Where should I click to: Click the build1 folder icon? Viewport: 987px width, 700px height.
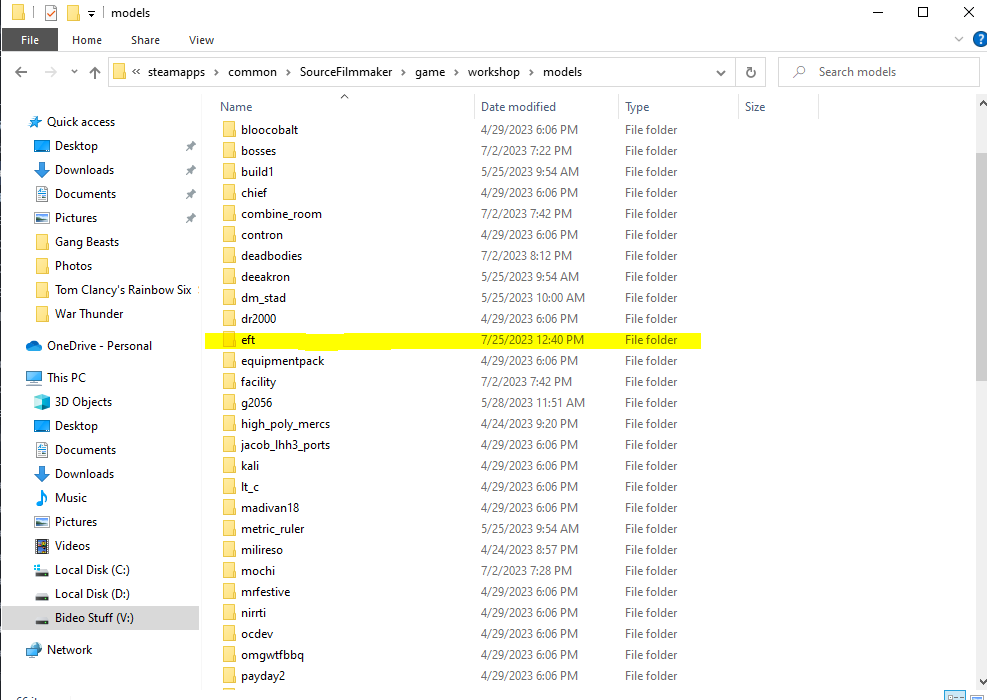pos(228,172)
